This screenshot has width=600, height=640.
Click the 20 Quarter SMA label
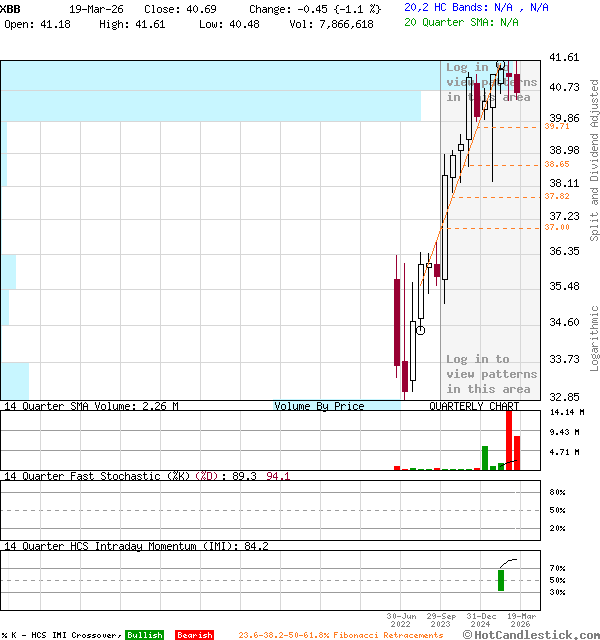(461, 22)
